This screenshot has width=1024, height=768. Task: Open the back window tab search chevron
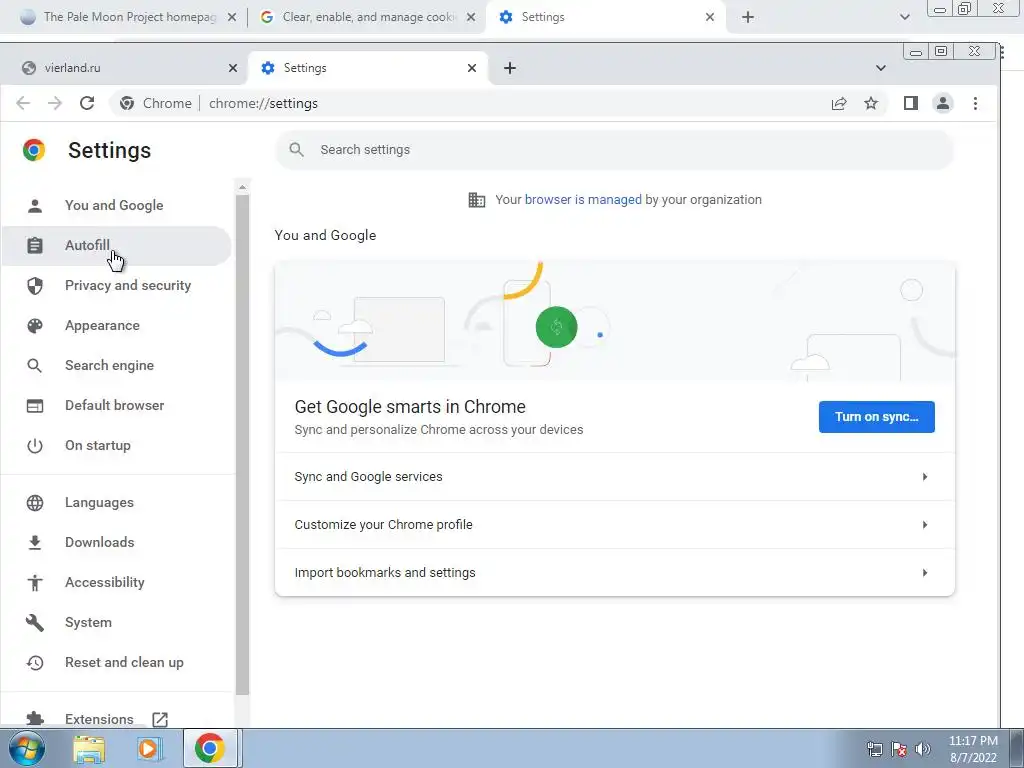click(904, 17)
